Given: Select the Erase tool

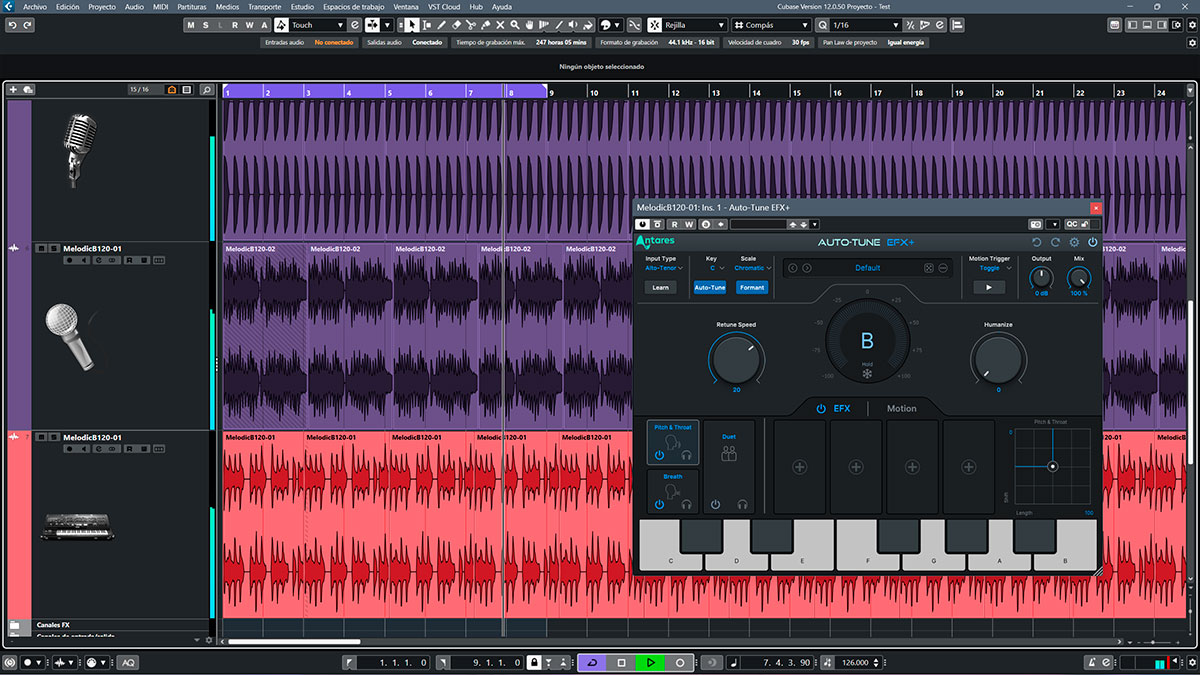Looking at the screenshot, I should [x=456, y=25].
